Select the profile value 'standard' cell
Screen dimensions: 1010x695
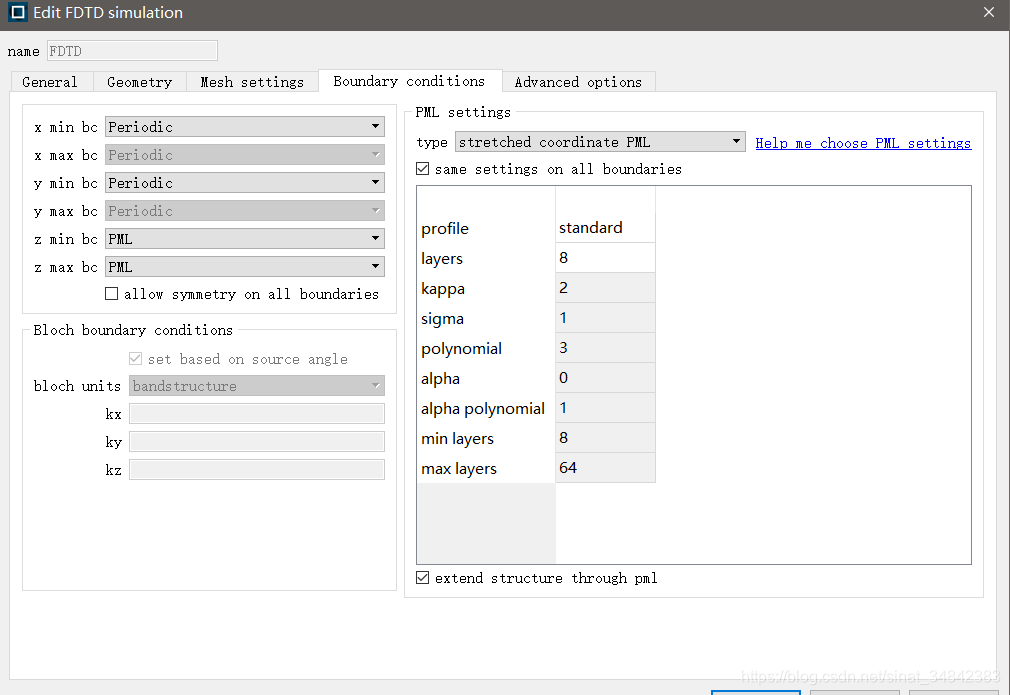coord(605,228)
